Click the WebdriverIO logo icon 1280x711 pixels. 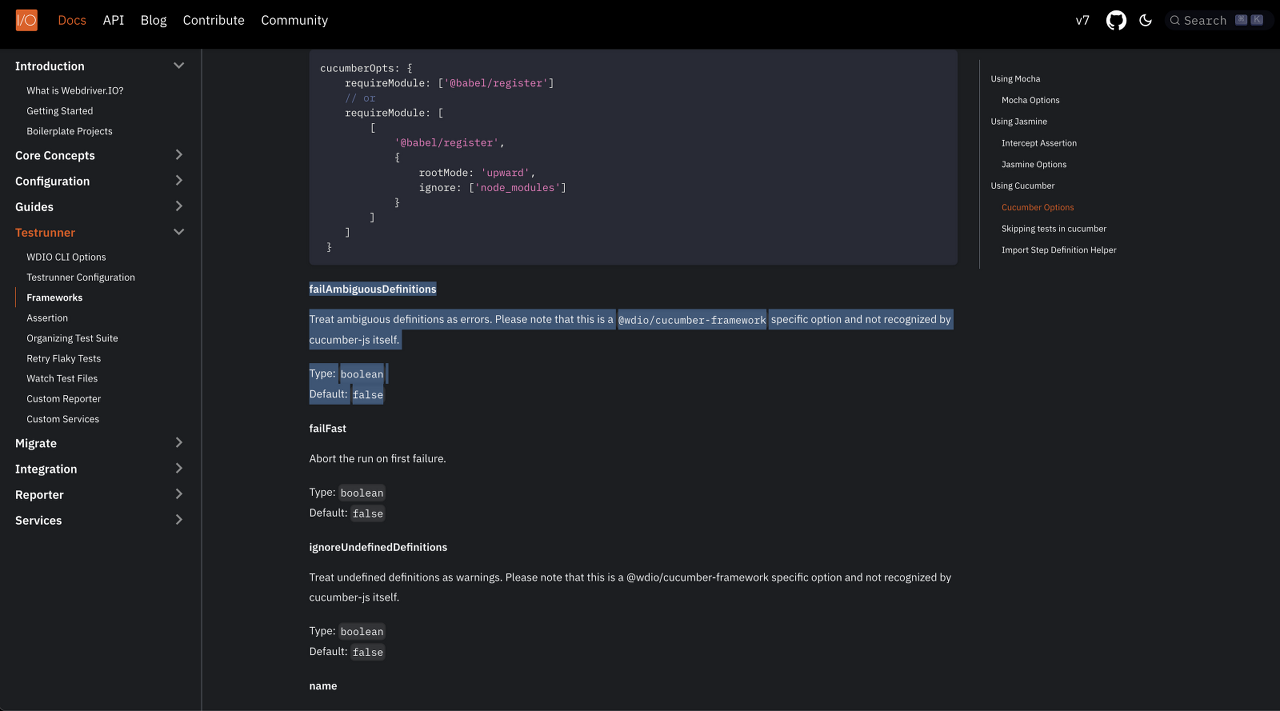pyautogui.click(x=26, y=20)
